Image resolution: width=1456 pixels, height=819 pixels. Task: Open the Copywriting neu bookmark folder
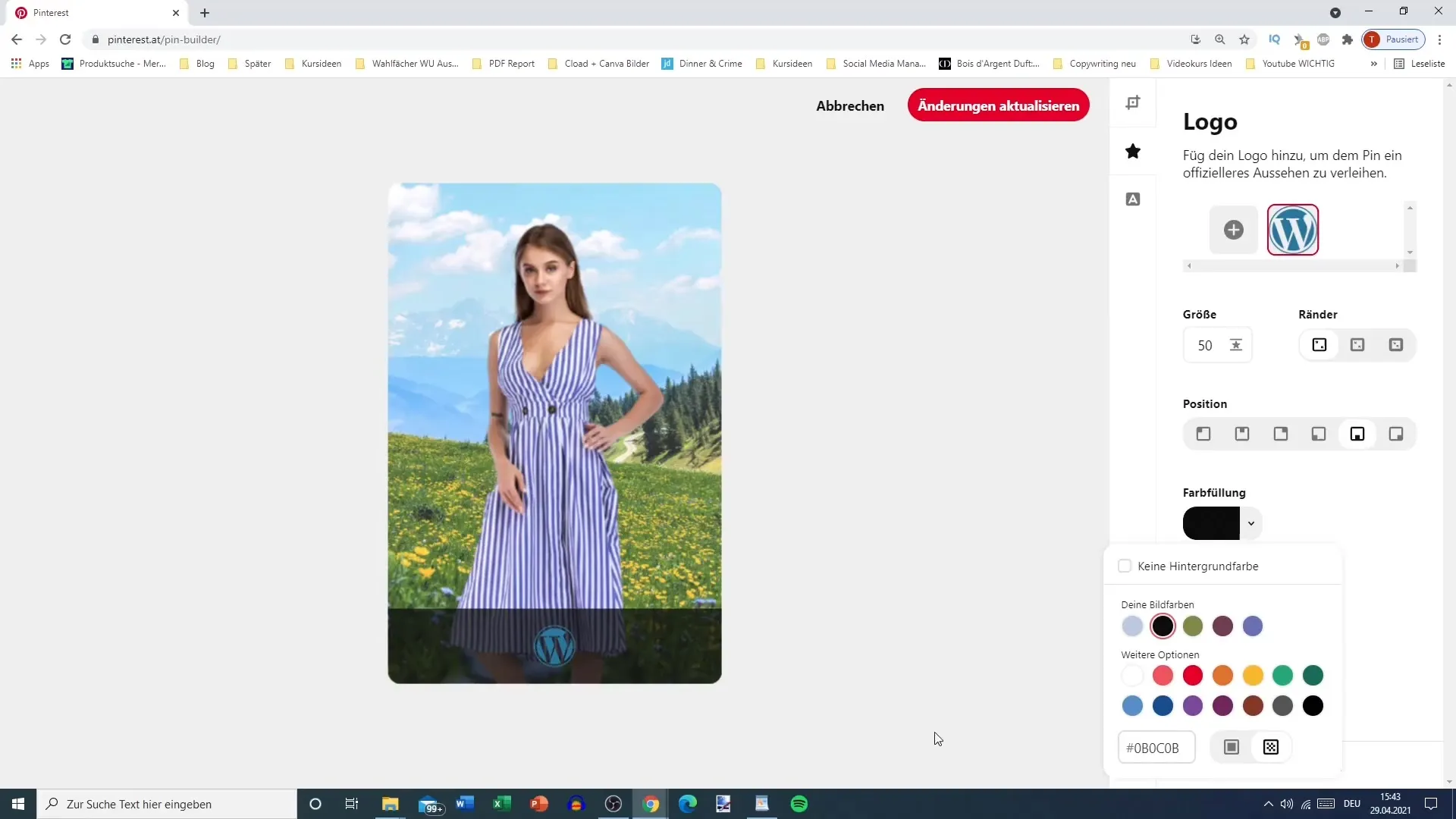tap(1094, 64)
